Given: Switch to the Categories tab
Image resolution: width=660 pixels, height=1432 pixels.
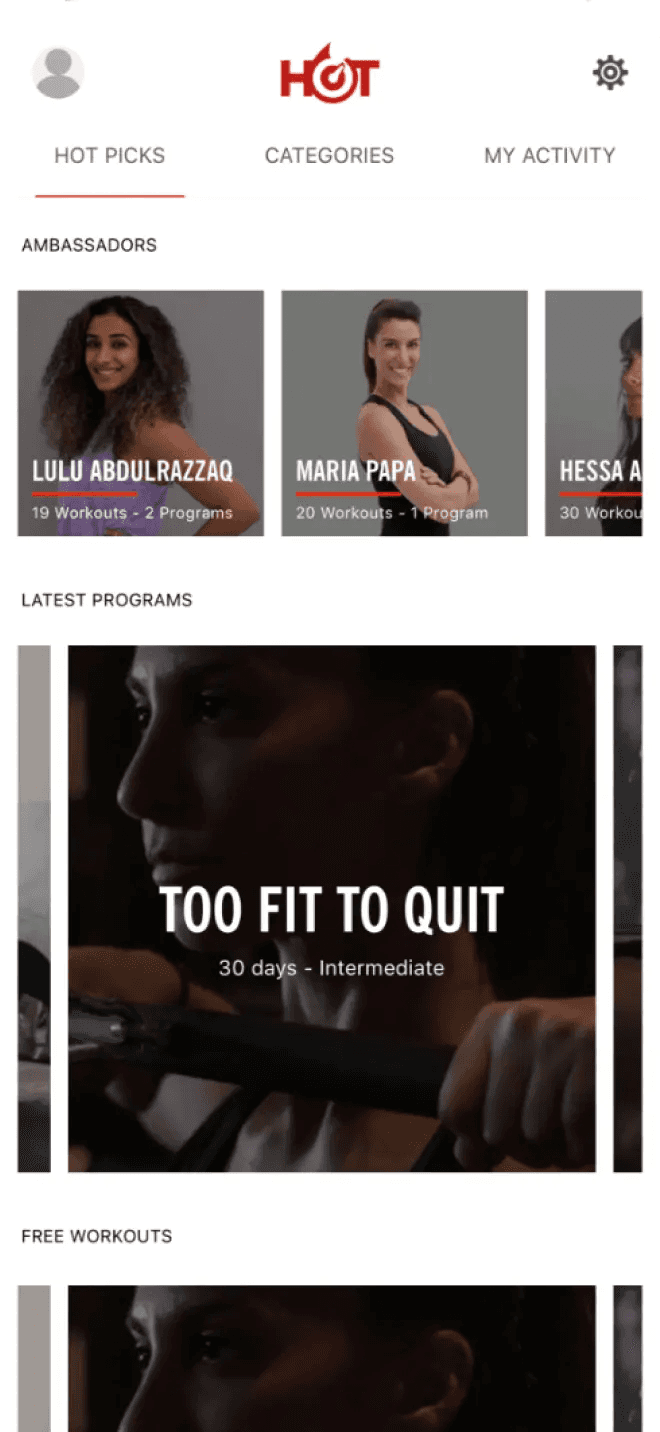Looking at the screenshot, I should 329,156.
